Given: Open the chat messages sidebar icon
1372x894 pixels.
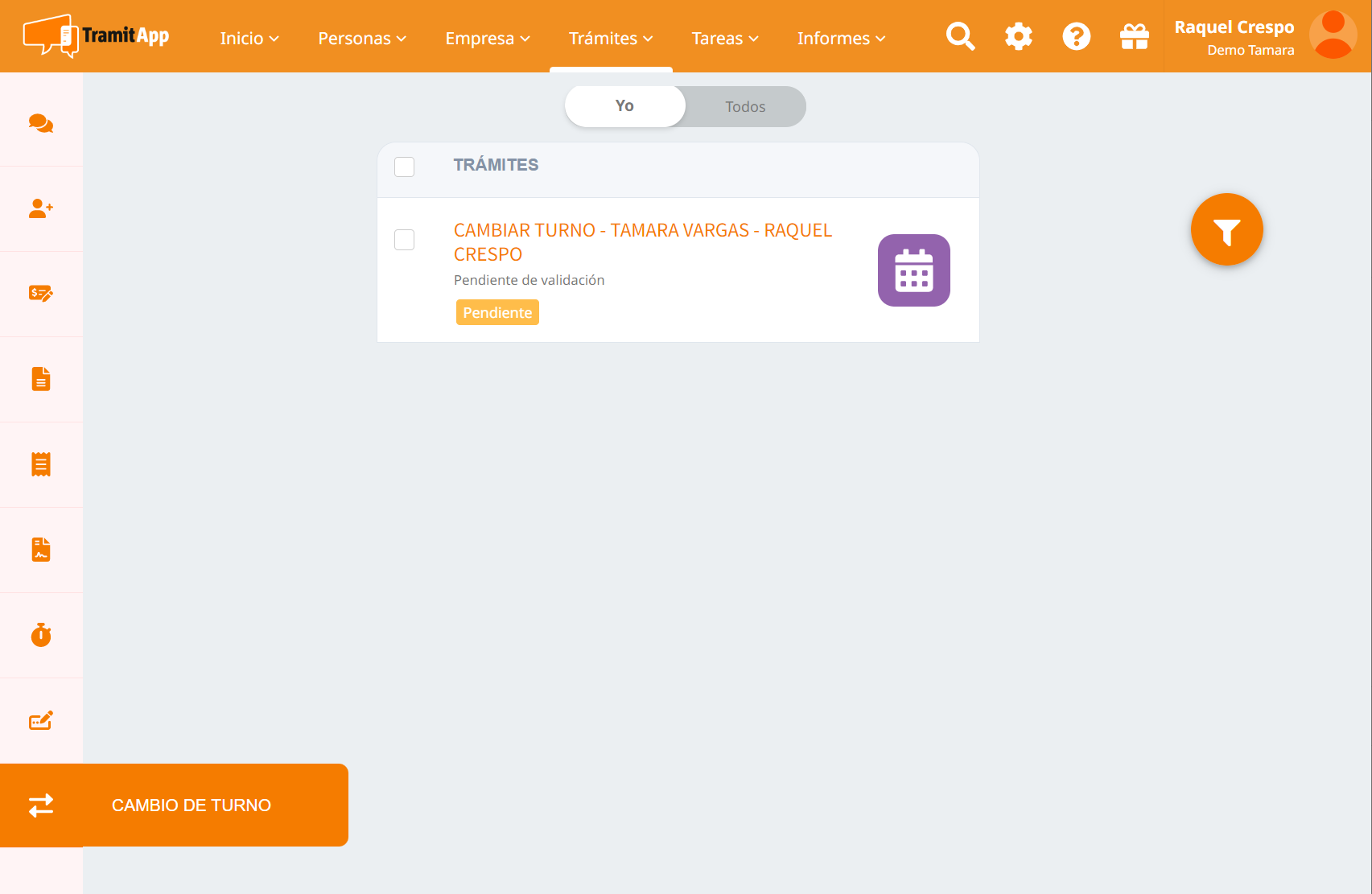Looking at the screenshot, I should 41,123.
